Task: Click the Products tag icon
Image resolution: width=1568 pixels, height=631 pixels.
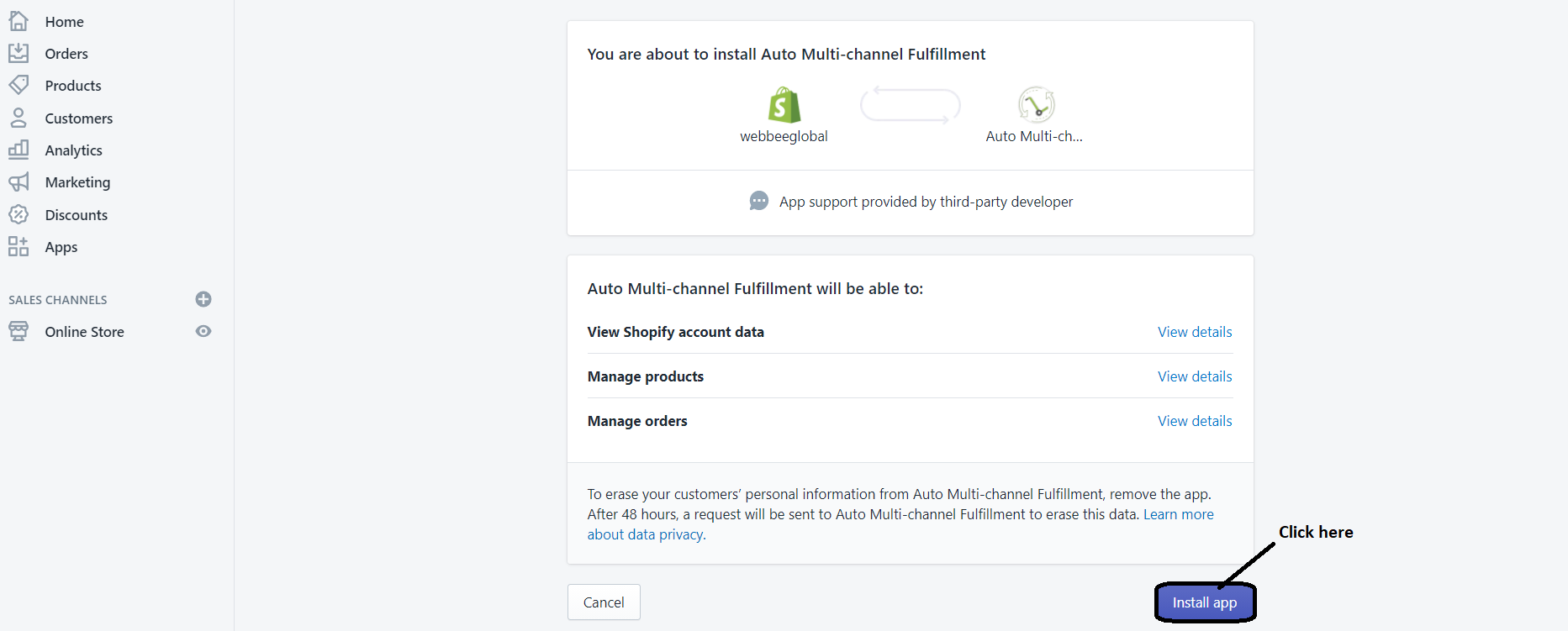Action: pos(18,85)
